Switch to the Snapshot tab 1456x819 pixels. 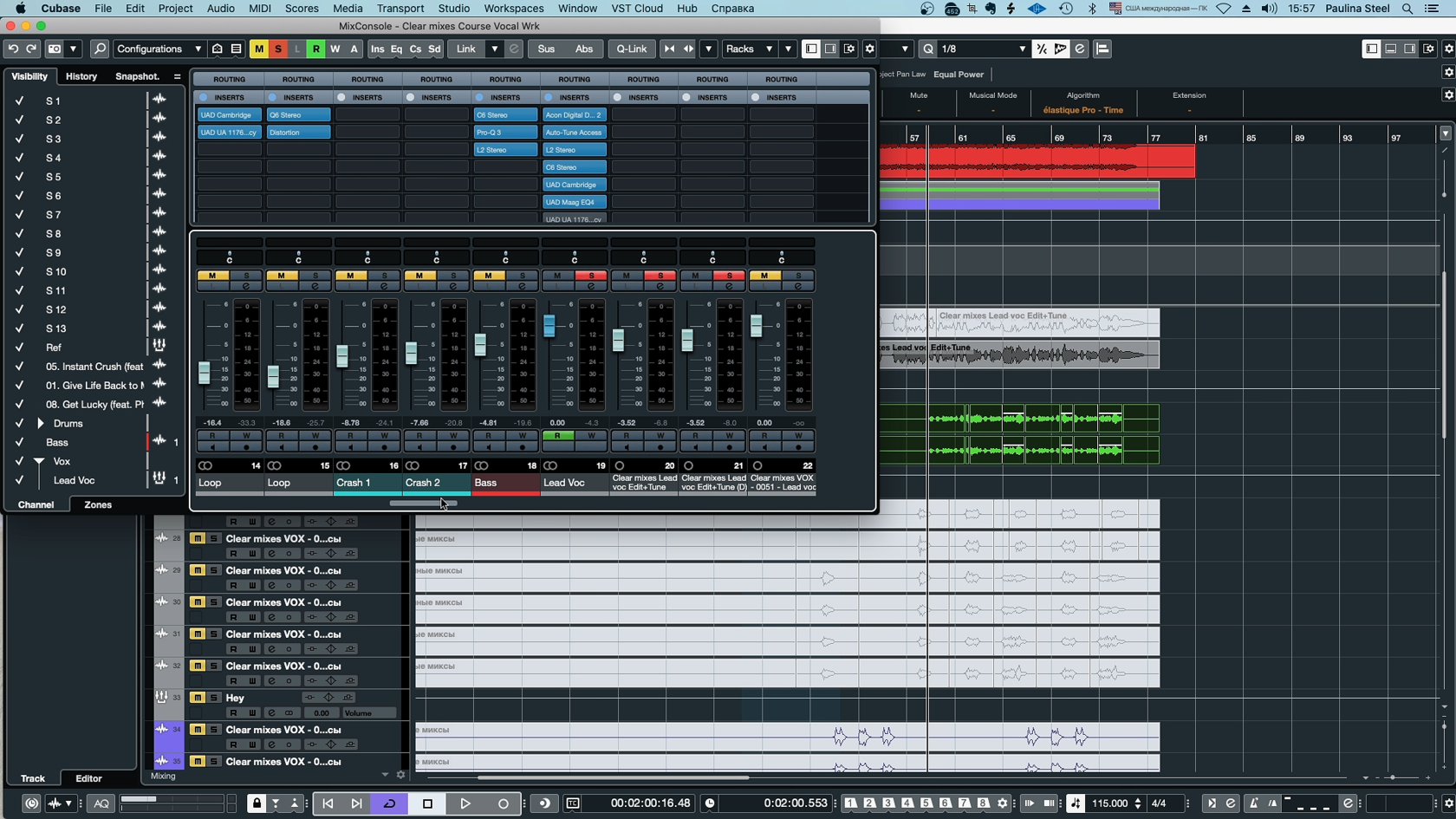(137, 76)
